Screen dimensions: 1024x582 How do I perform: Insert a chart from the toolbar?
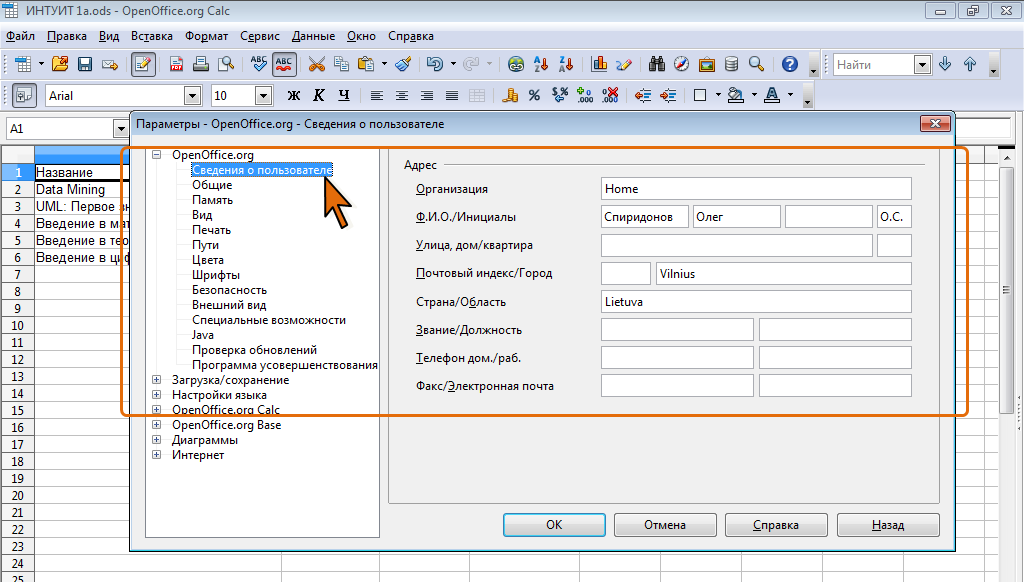(599, 64)
